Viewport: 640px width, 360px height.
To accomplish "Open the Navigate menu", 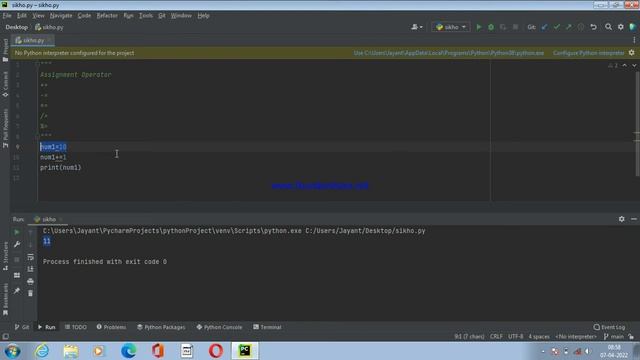I will pyautogui.click(x=61, y=16).
